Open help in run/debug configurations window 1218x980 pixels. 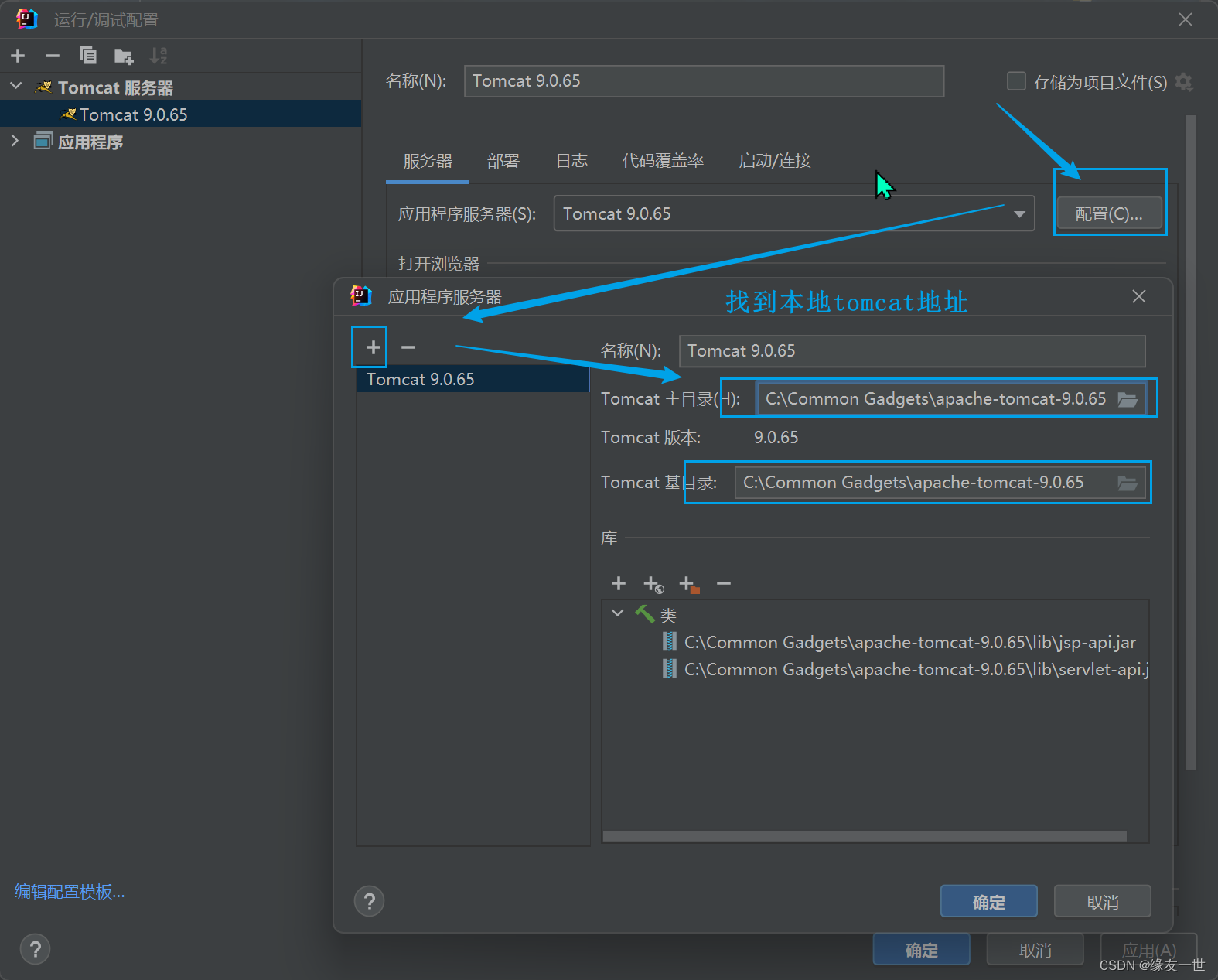(35, 949)
